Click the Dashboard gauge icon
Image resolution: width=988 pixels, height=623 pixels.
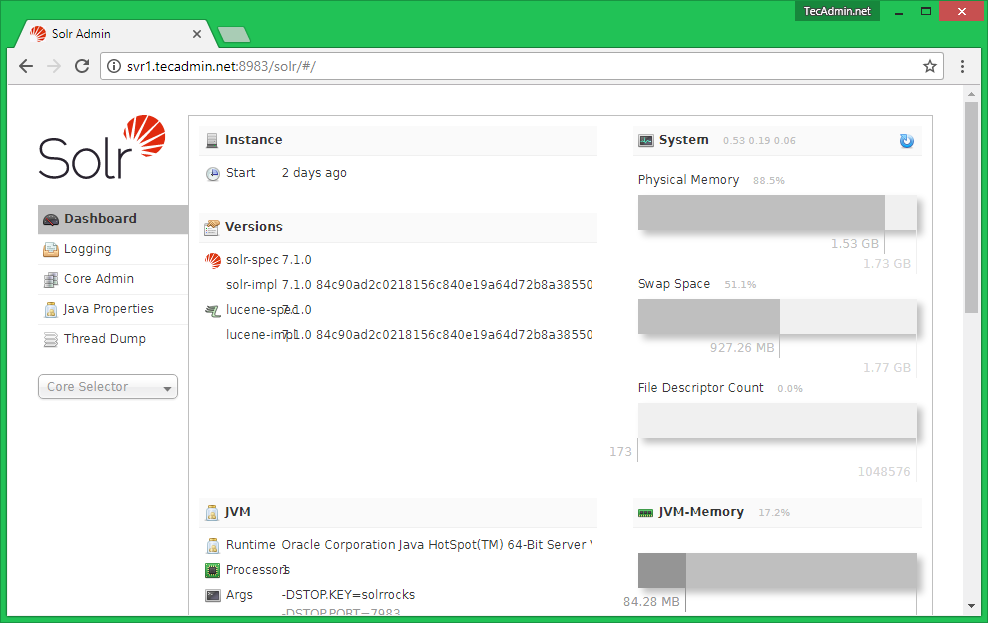[51, 219]
